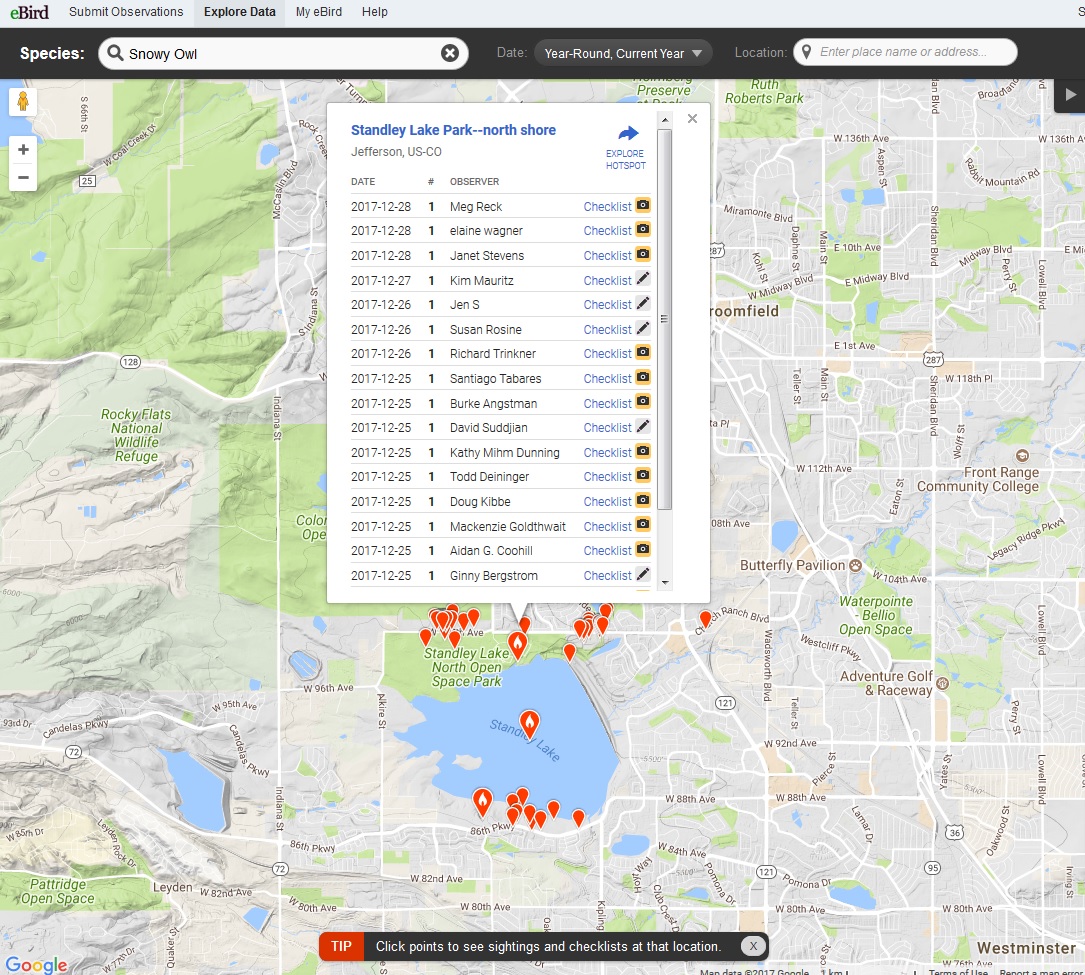This screenshot has height=975, width=1085.
Task: Open Todd Deininger's Checklist link
Action: (x=607, y=477)
